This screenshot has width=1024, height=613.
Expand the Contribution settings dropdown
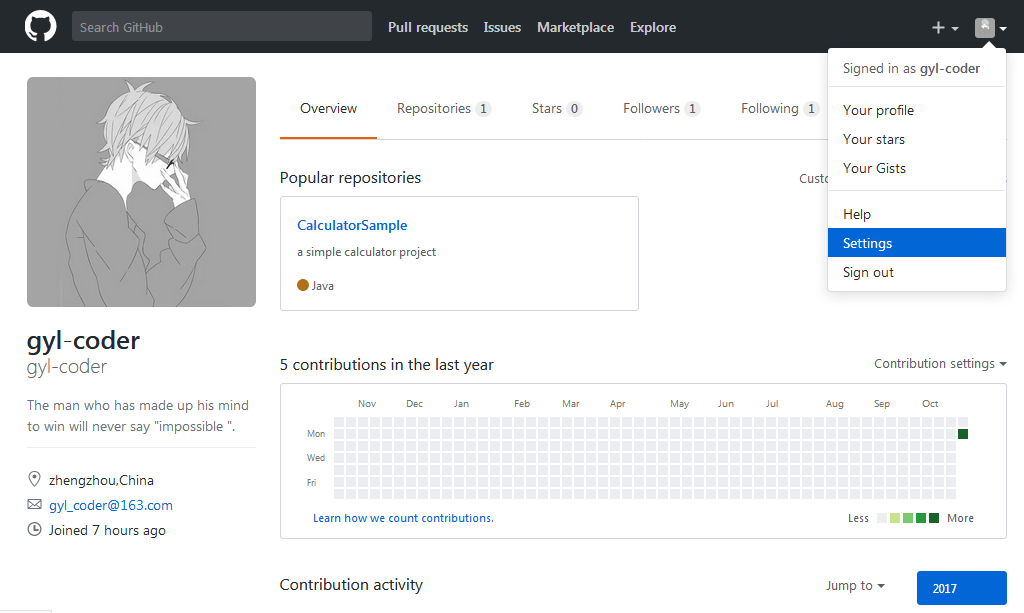coord(940,364)
